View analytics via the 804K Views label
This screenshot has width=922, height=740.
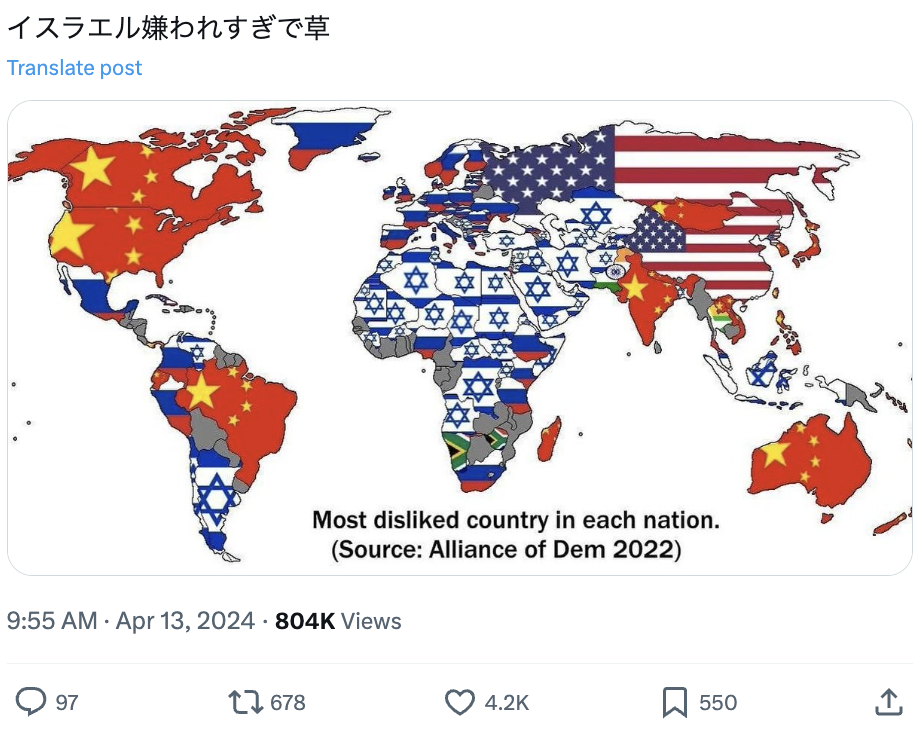point(338,621)
